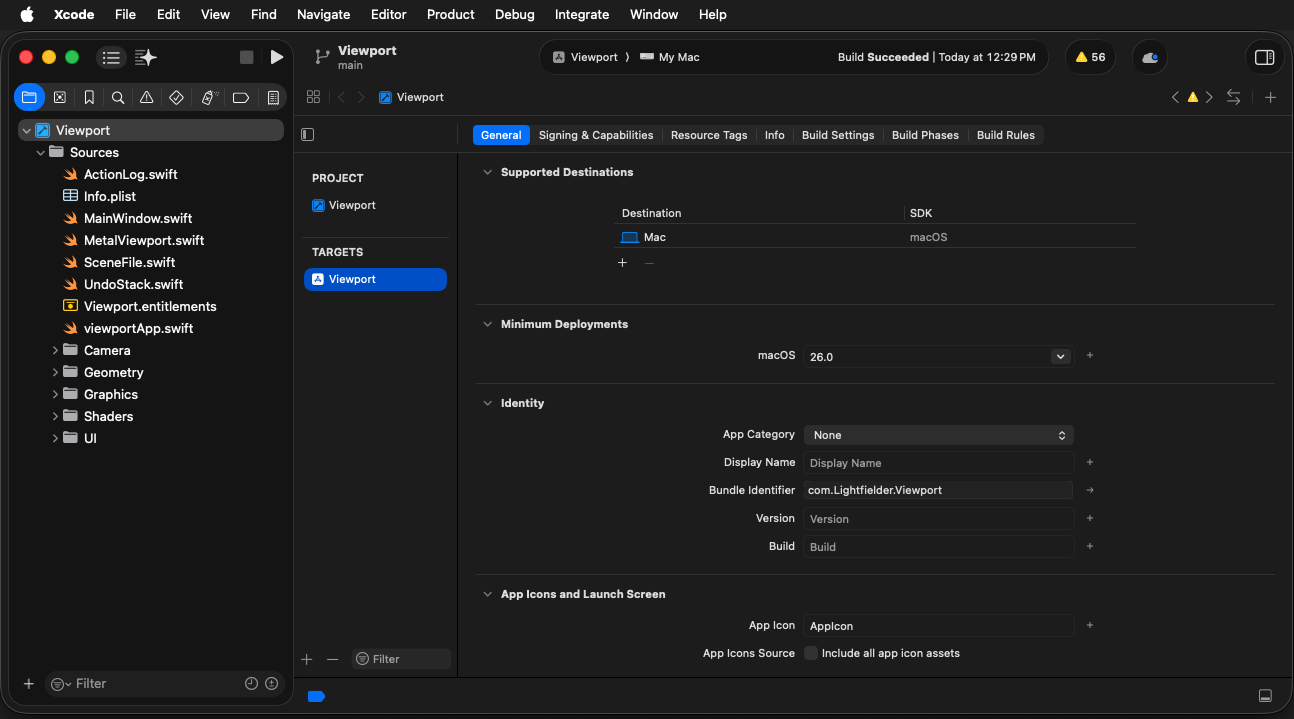Open the Build Settings tab
The height and width of the screenshot is (719, 1294).
[838, 135]
